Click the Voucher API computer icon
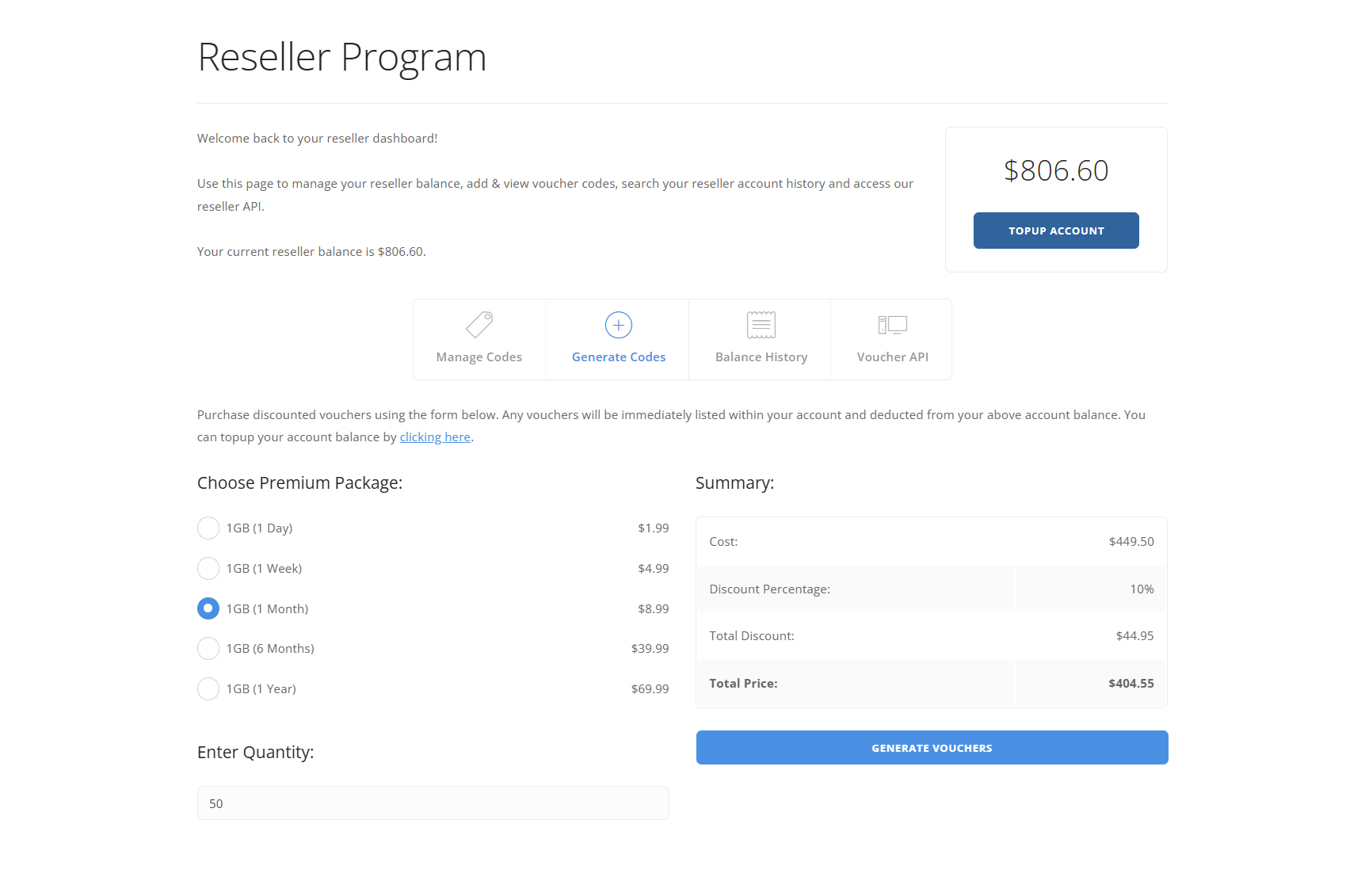This screenshot has width=1365, height=896. click(x=892, y=325)
